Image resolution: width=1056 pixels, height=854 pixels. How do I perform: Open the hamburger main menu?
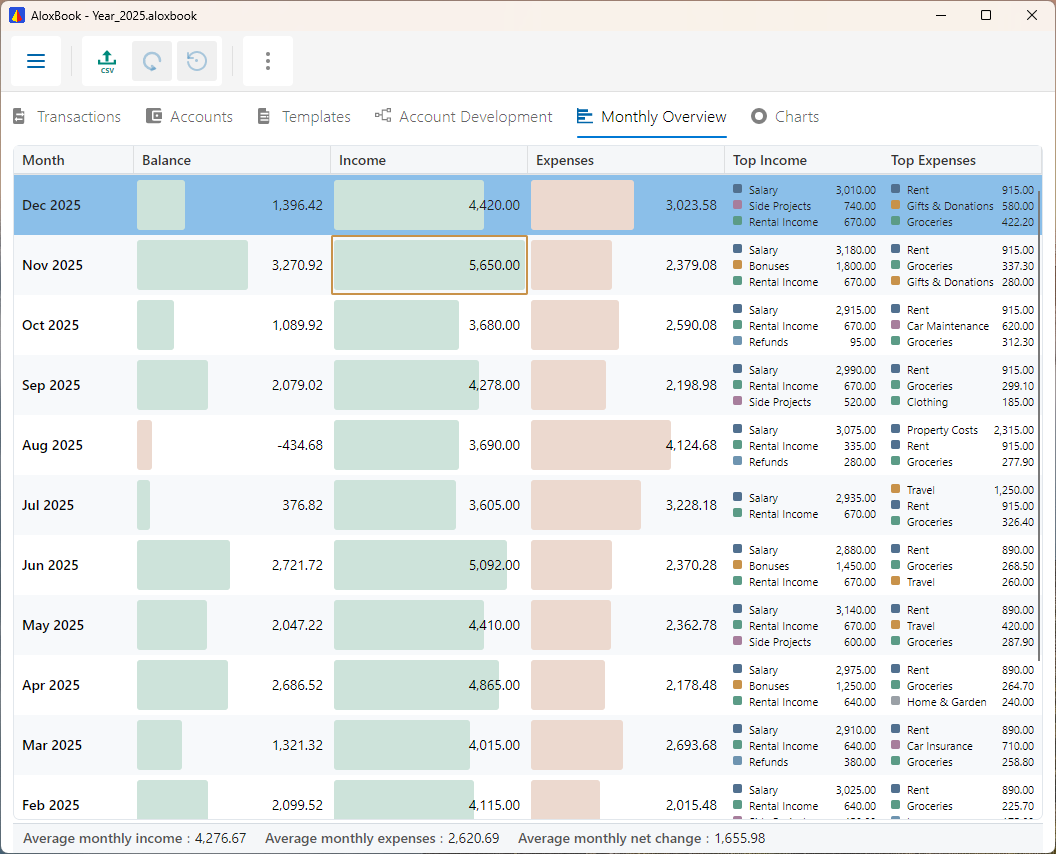point(36,61)
